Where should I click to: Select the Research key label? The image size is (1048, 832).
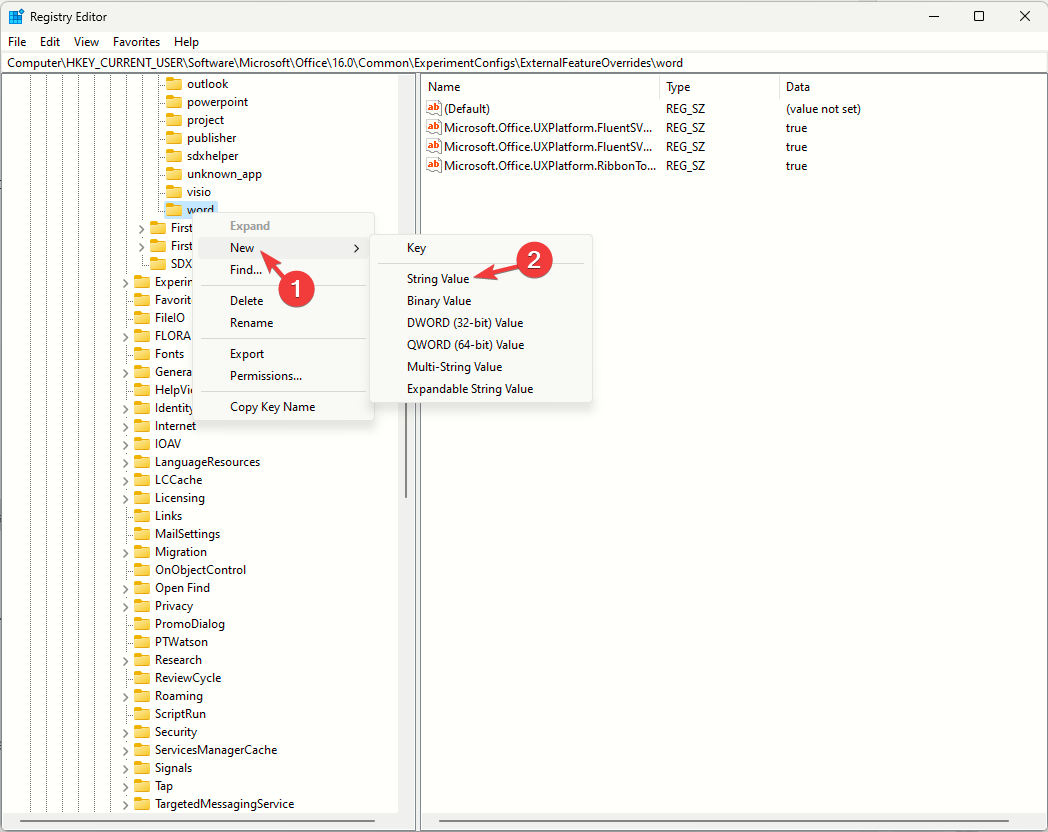(178, 660)
